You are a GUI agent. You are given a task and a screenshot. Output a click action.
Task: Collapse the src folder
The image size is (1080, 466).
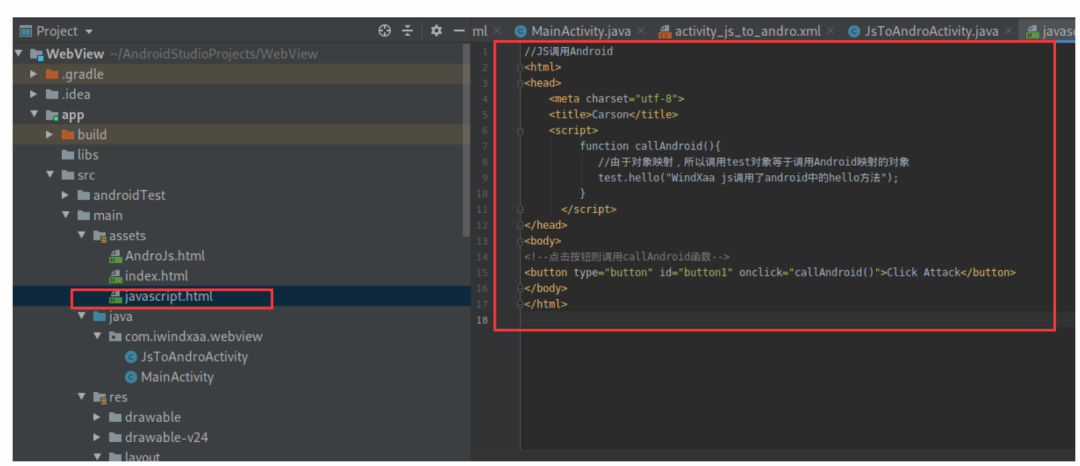(50, 175)
